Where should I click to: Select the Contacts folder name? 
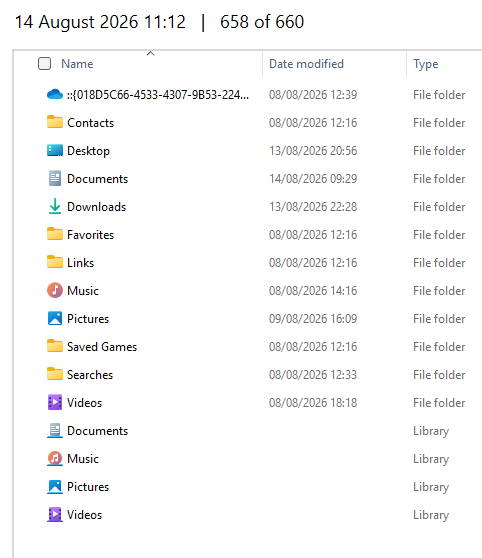pyautogui.click(x=90, y=123)
